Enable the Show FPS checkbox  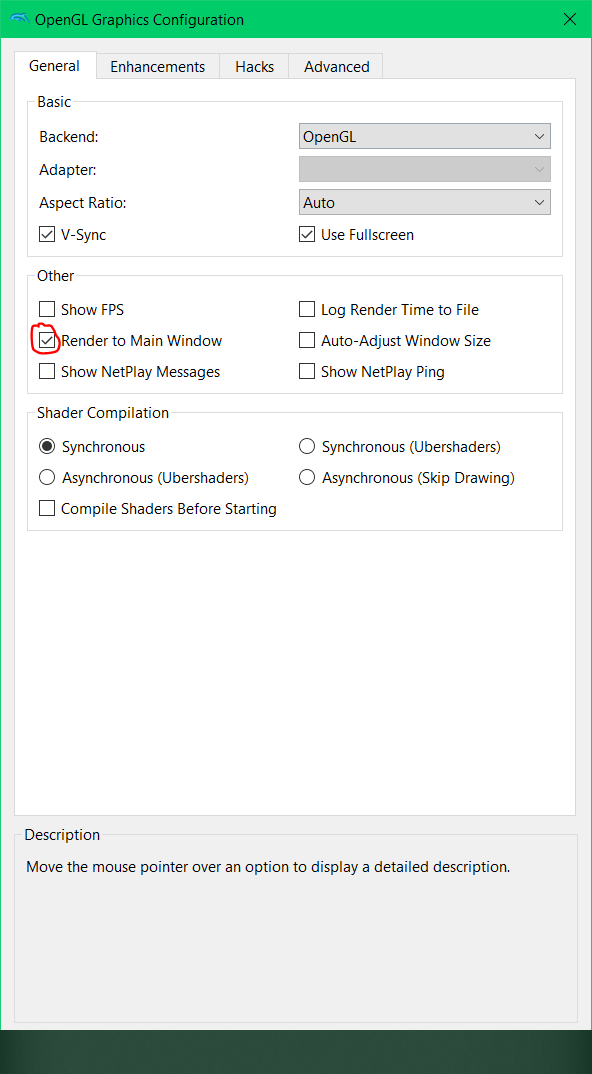click(x=47, y=310)
